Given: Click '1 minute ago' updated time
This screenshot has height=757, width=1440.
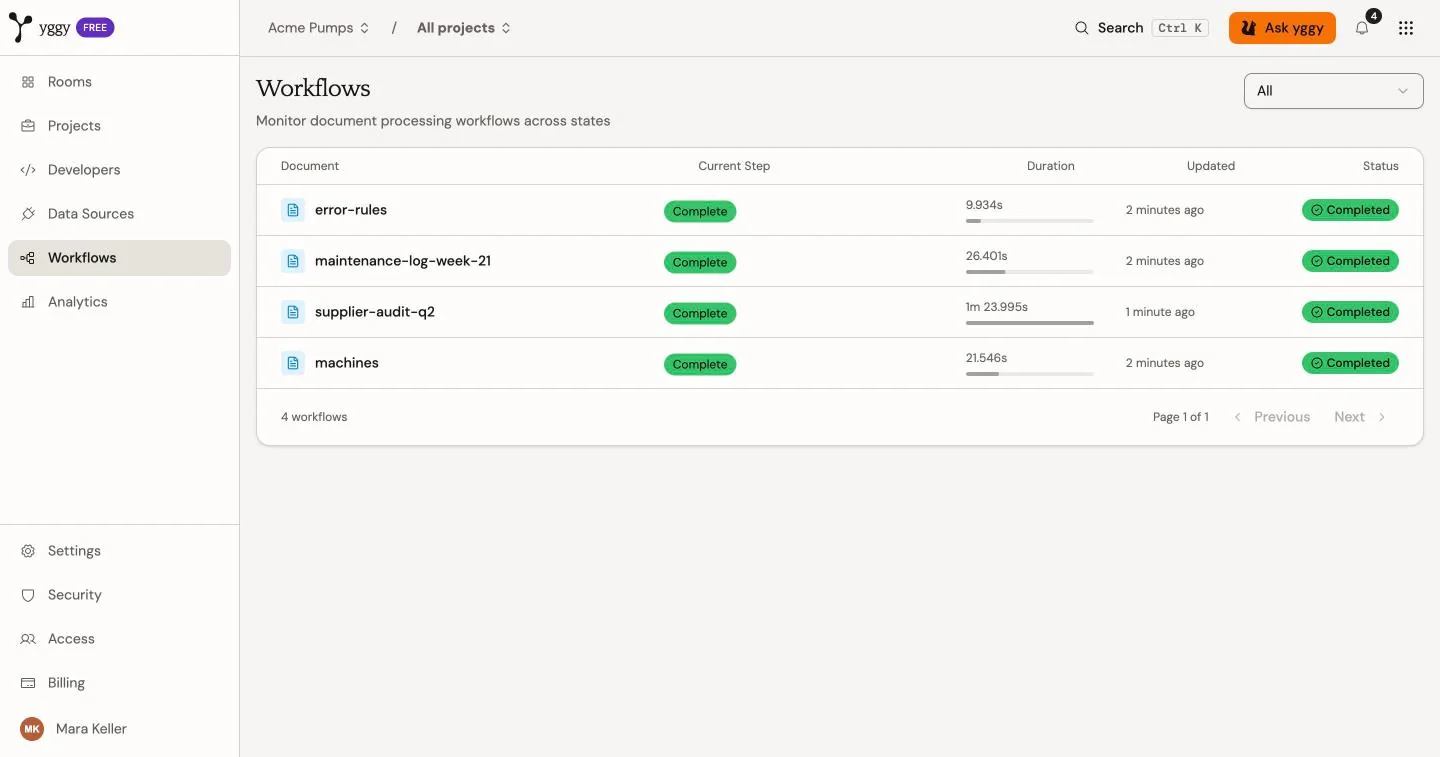Looking at the screenshot, I should point(1160,312).
